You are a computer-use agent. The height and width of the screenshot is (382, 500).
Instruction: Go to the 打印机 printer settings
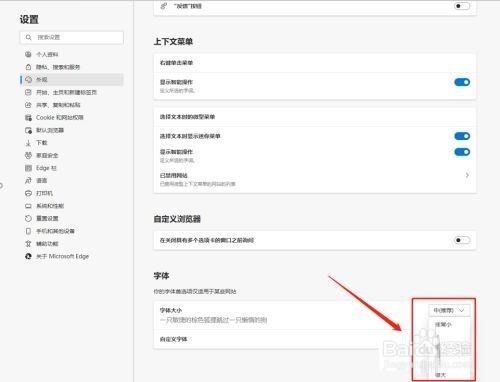coord(44,193)
